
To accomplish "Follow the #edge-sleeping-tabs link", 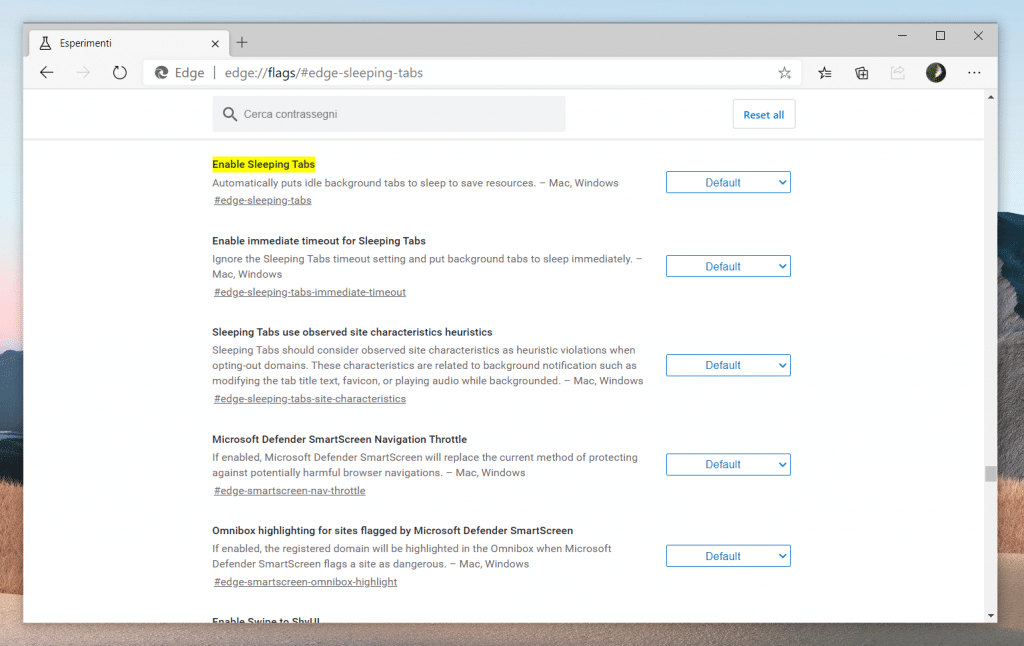I will click(263, 201).
